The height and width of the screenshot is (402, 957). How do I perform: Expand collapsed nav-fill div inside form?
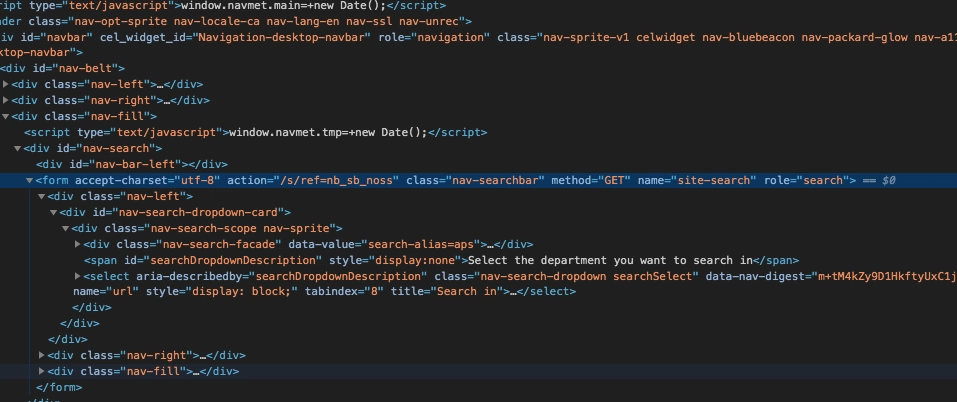tap(41, 371)
